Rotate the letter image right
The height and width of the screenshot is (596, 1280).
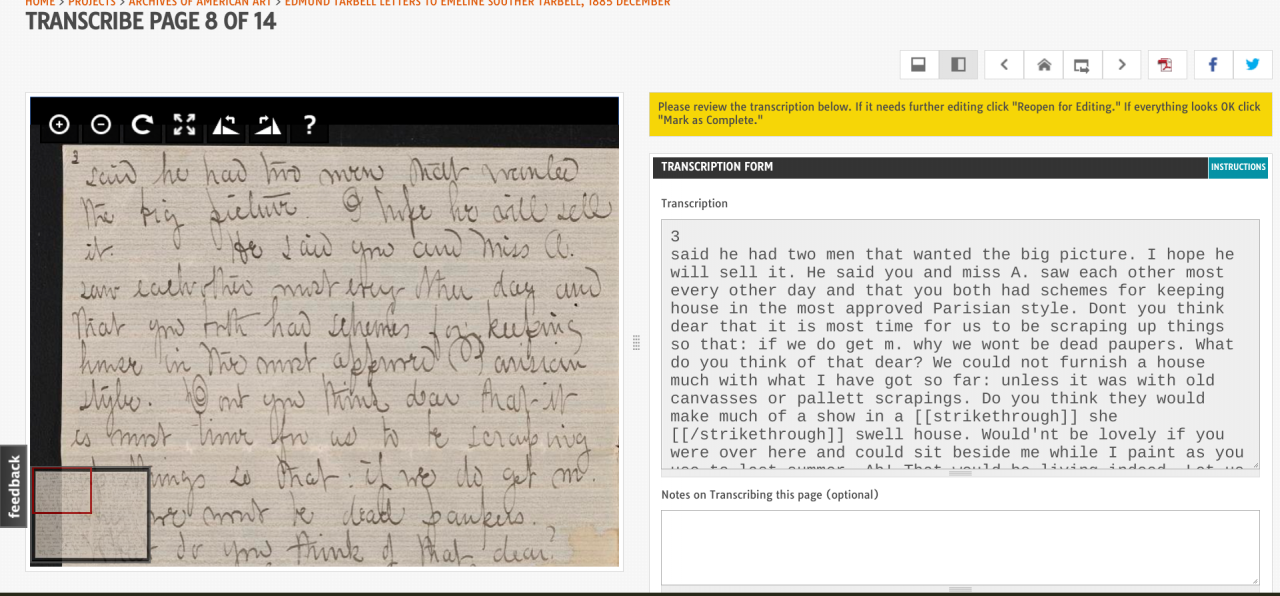[268, 124]
